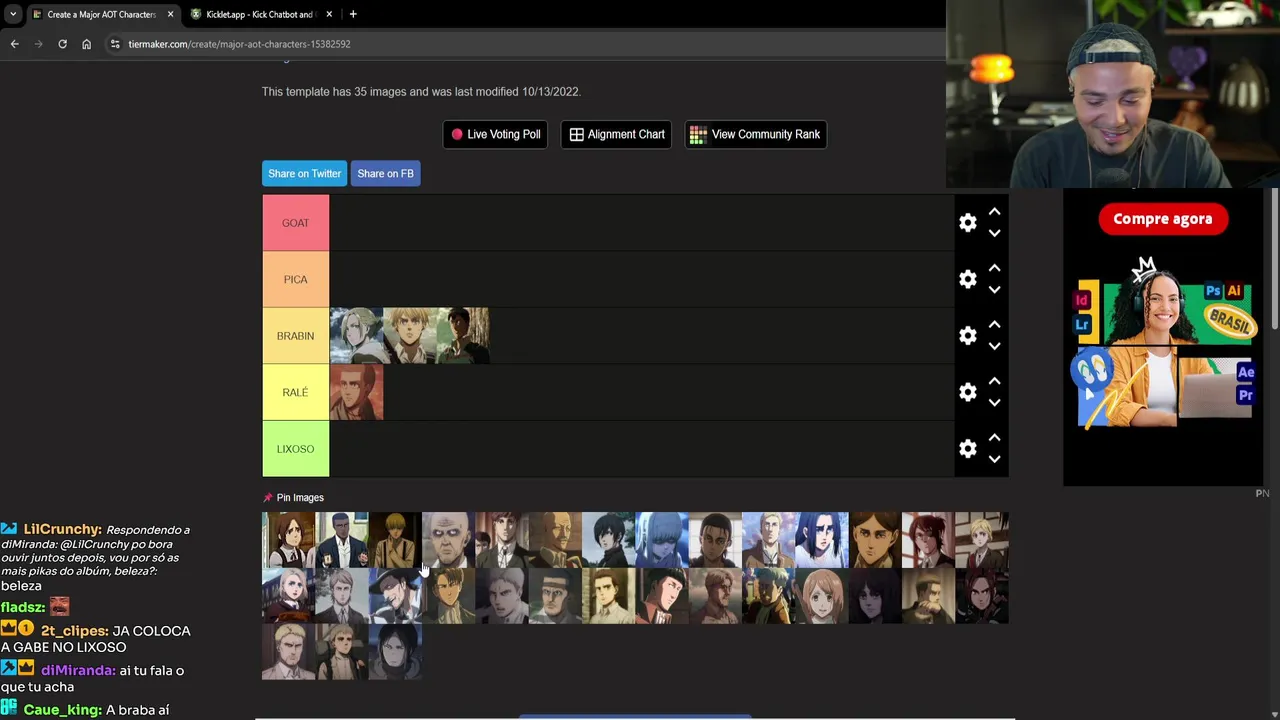Image resolution: width=1280 pixels, height=720 pixels.
Task: Close the Create a Major AOT tab
Action: 170,14
